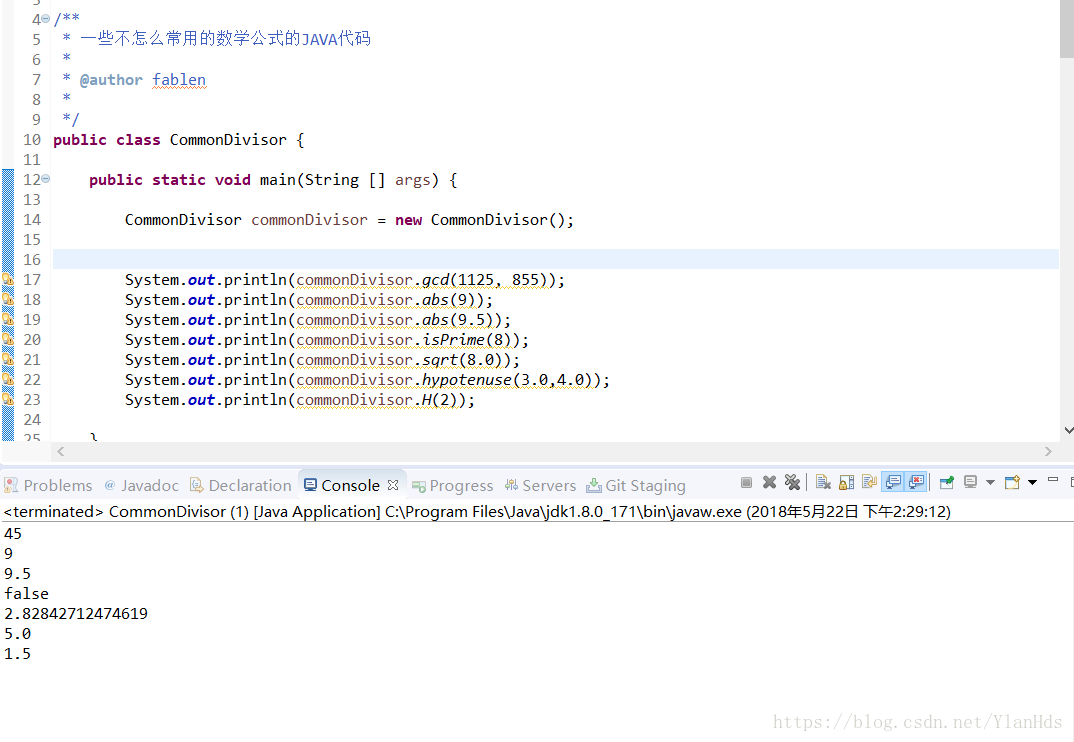Click console output '45'

click(13, 533)
